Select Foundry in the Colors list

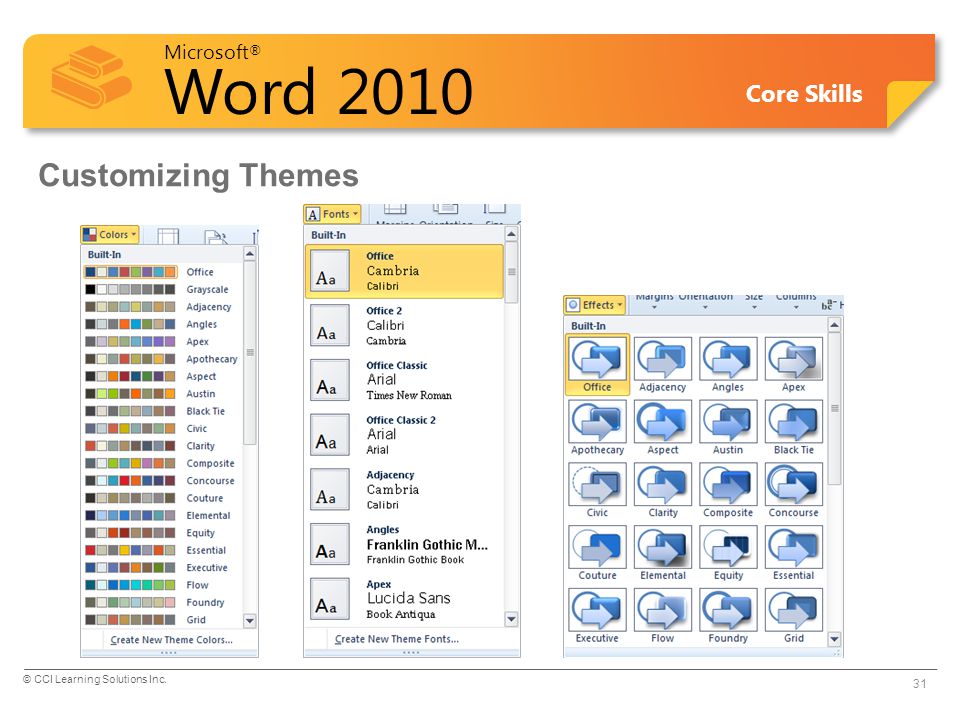pyautogui.click(x=205, y=602)
